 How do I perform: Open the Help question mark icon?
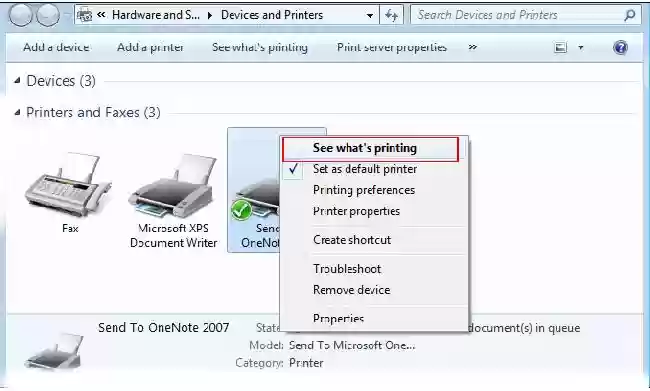620,48
